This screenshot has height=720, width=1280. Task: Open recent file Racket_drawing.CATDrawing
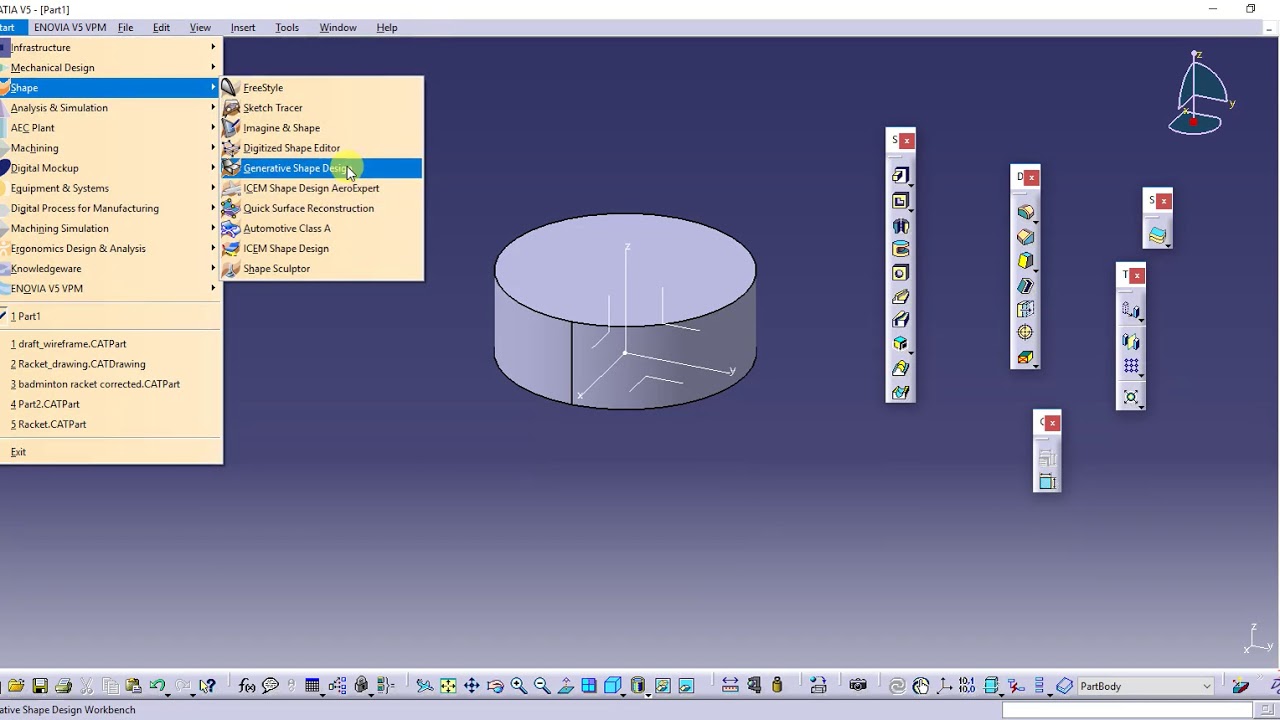tap(110, 364)
